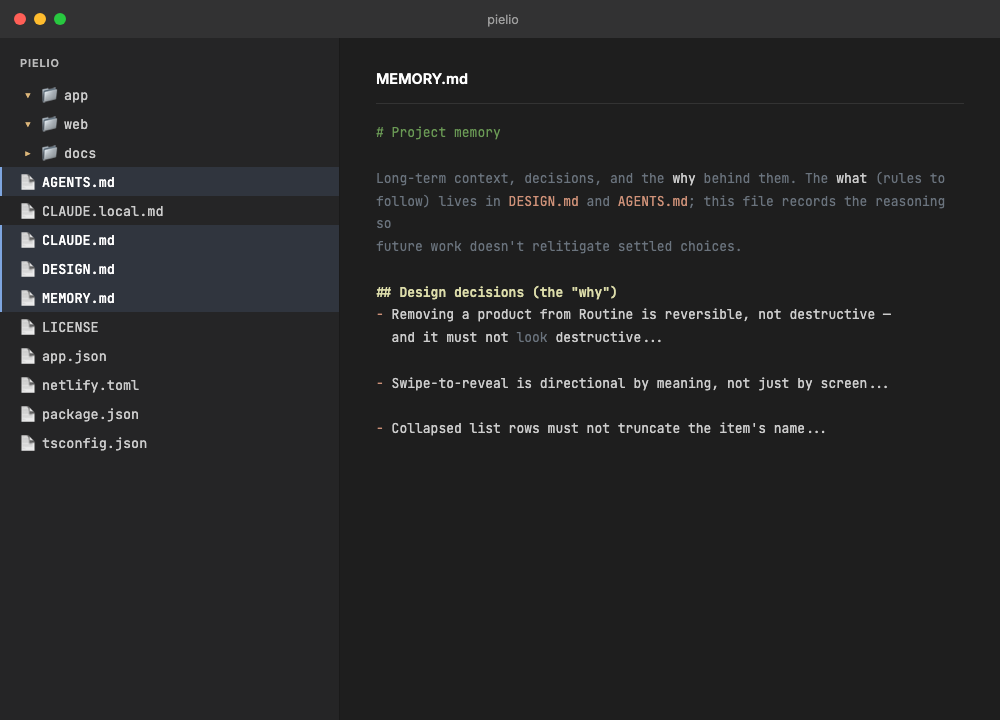This screenshot has width=1000, height=720.
Task: Click the '# Project memory' heading
Action: 438,132
